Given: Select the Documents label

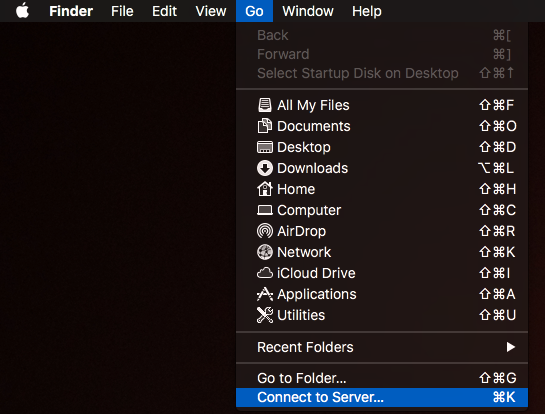Looking at the screenshot, I should (x=314, y=126).
